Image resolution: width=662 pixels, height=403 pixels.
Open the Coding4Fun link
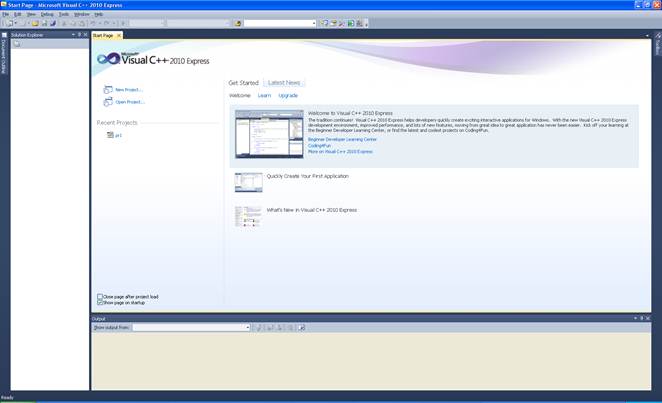319,146
